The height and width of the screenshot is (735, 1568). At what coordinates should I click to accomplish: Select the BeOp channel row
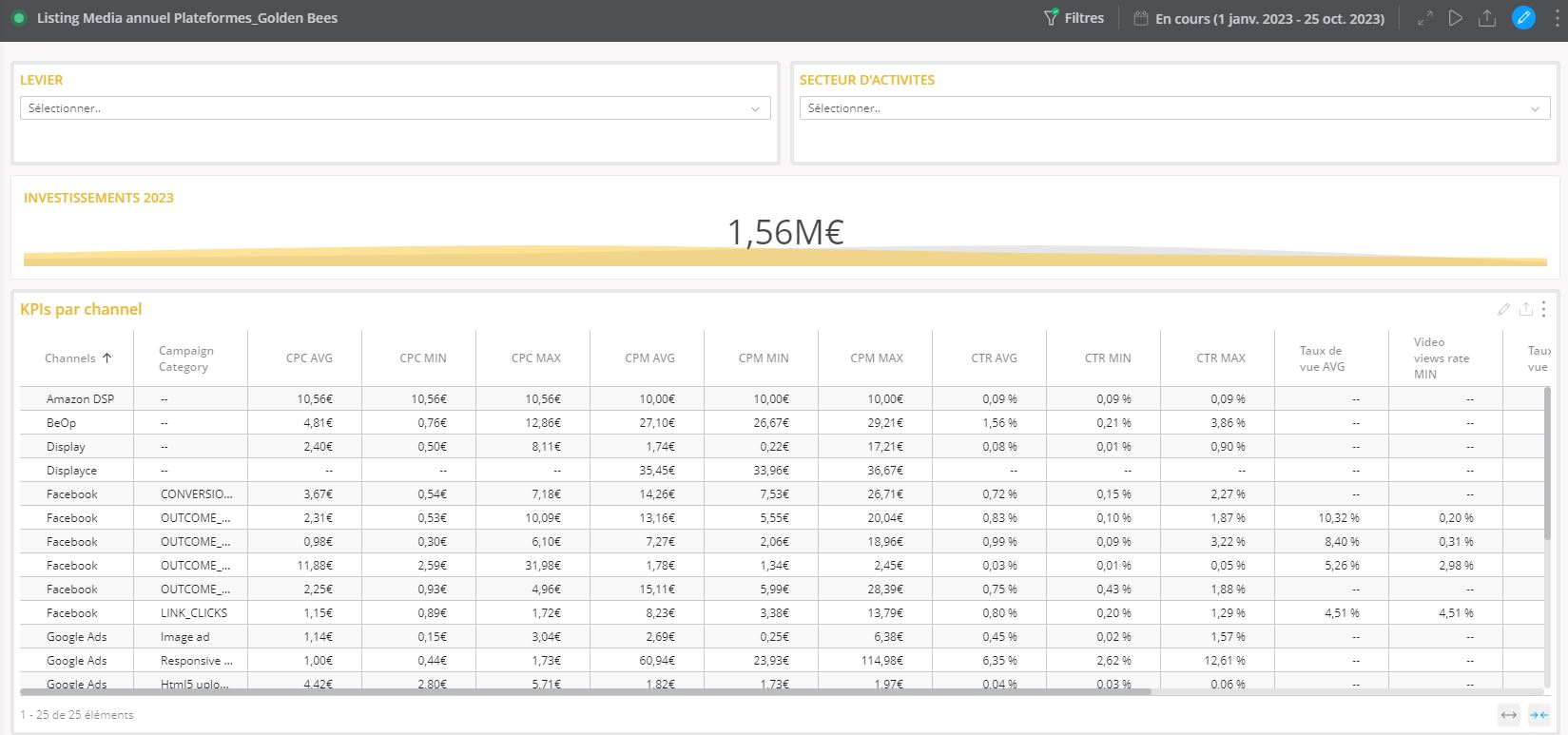tap(780, 423)
